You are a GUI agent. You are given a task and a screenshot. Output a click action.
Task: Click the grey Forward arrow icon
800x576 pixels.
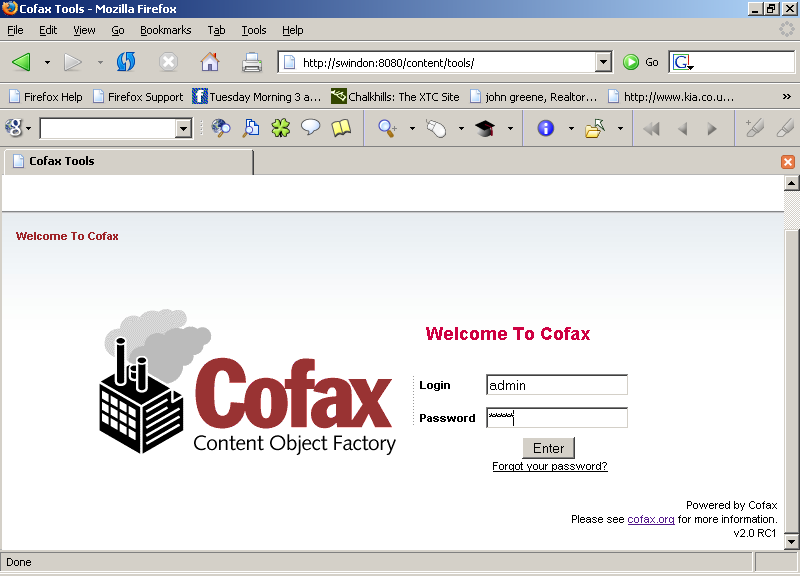(x=72, y=62)
